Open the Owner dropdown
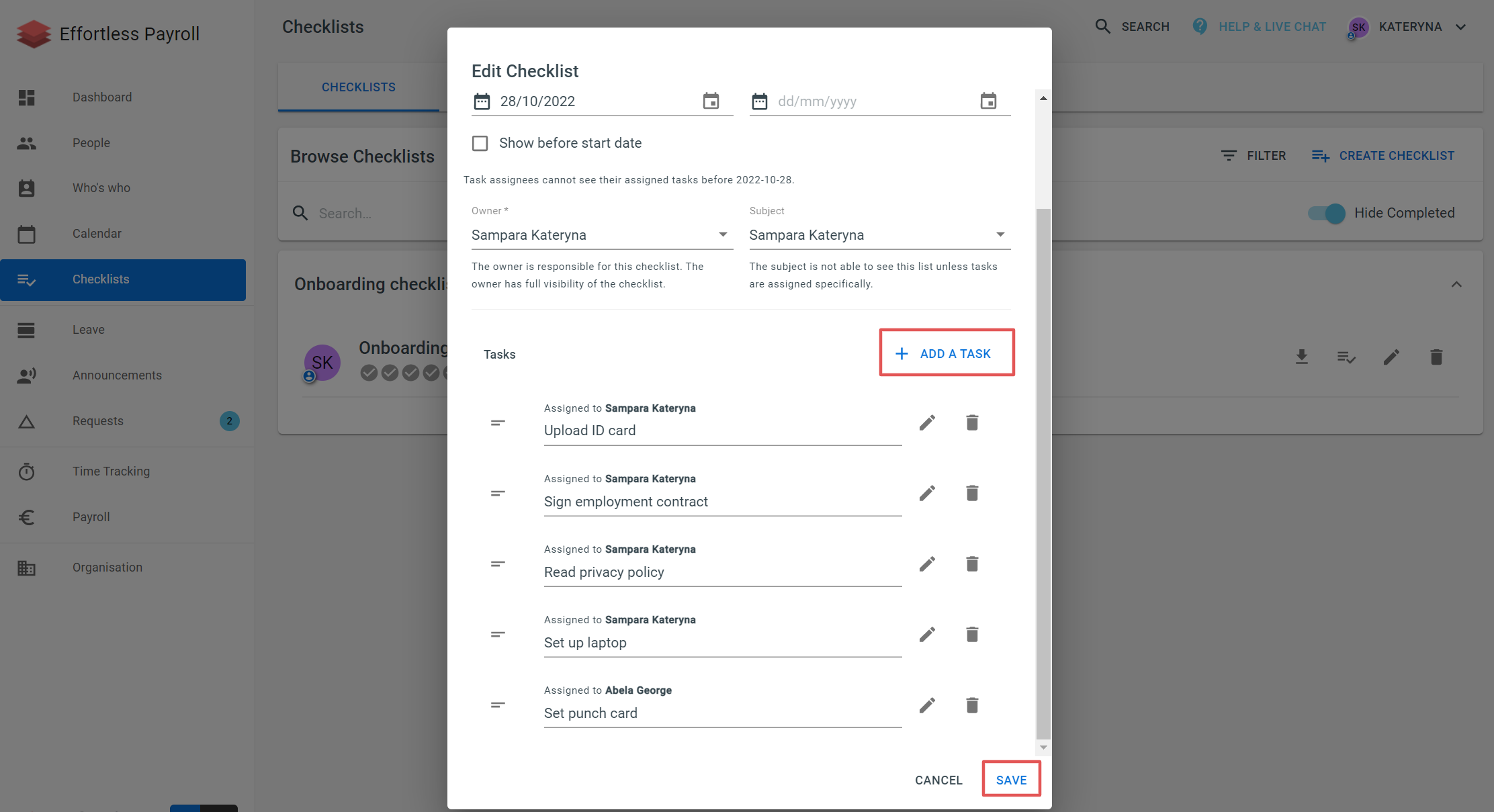 point(602,235)
